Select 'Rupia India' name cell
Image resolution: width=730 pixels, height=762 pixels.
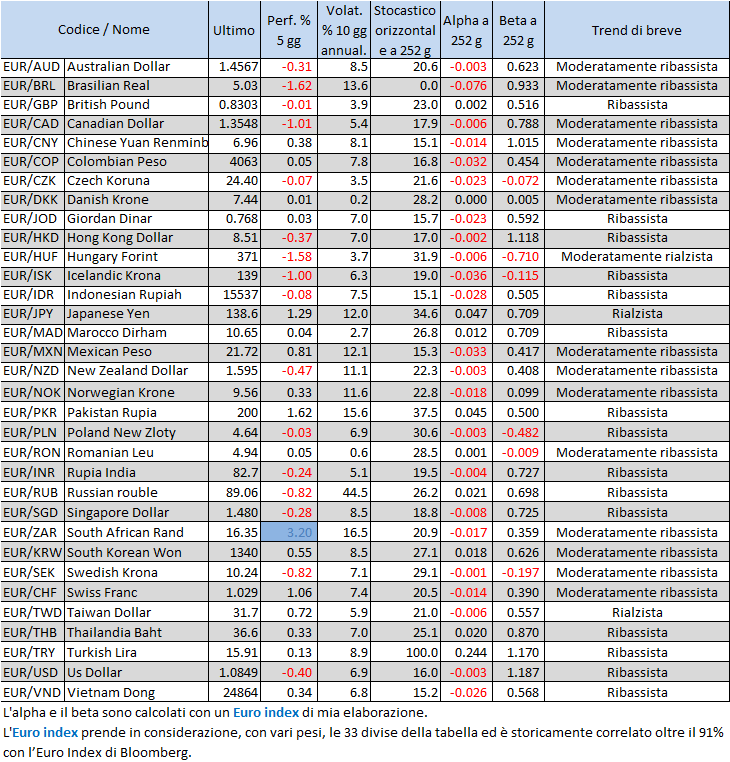click(x=137, y=472)
